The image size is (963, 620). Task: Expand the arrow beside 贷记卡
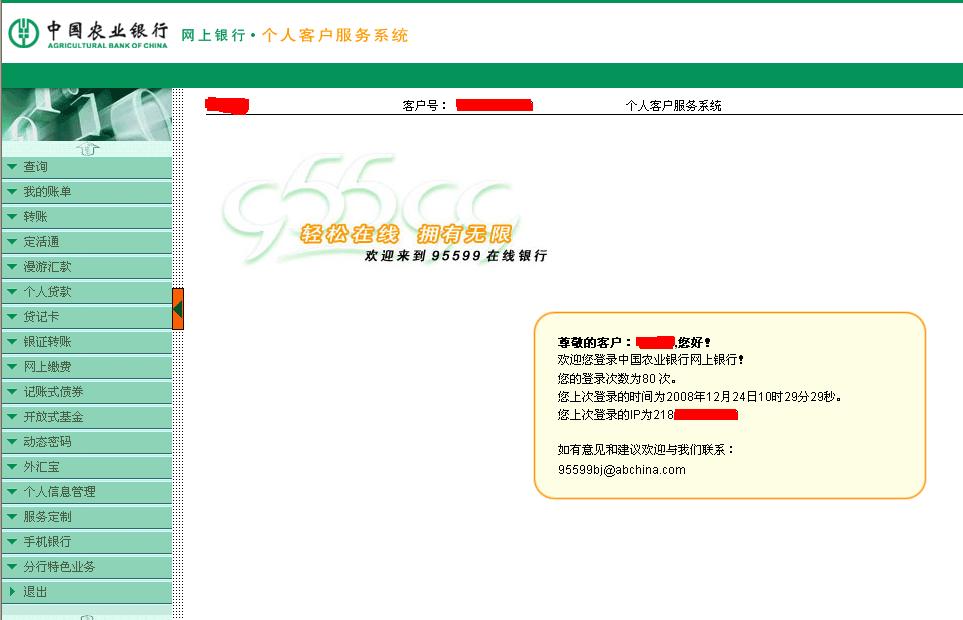[x=12, y=317]
